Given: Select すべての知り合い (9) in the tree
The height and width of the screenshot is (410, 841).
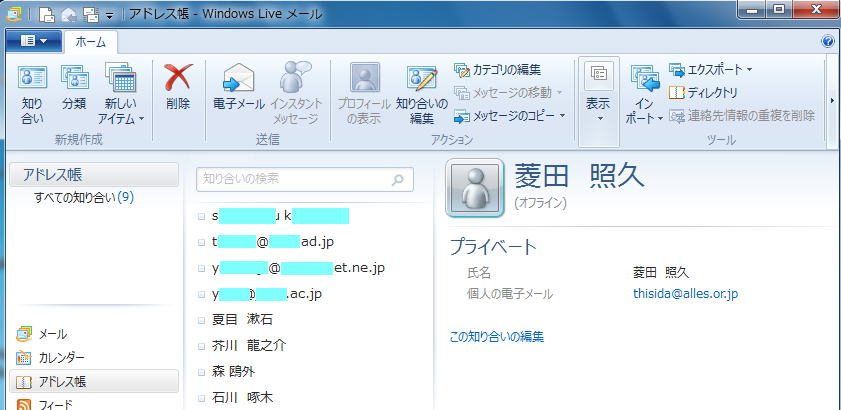Looking at the screenshot, I should click(x=84, y=197).
